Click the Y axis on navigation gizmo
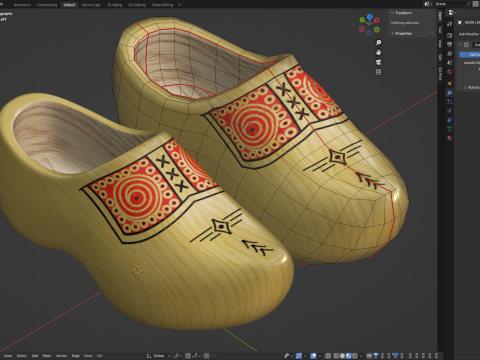This screenshot has width=480, height=360. 362,20
